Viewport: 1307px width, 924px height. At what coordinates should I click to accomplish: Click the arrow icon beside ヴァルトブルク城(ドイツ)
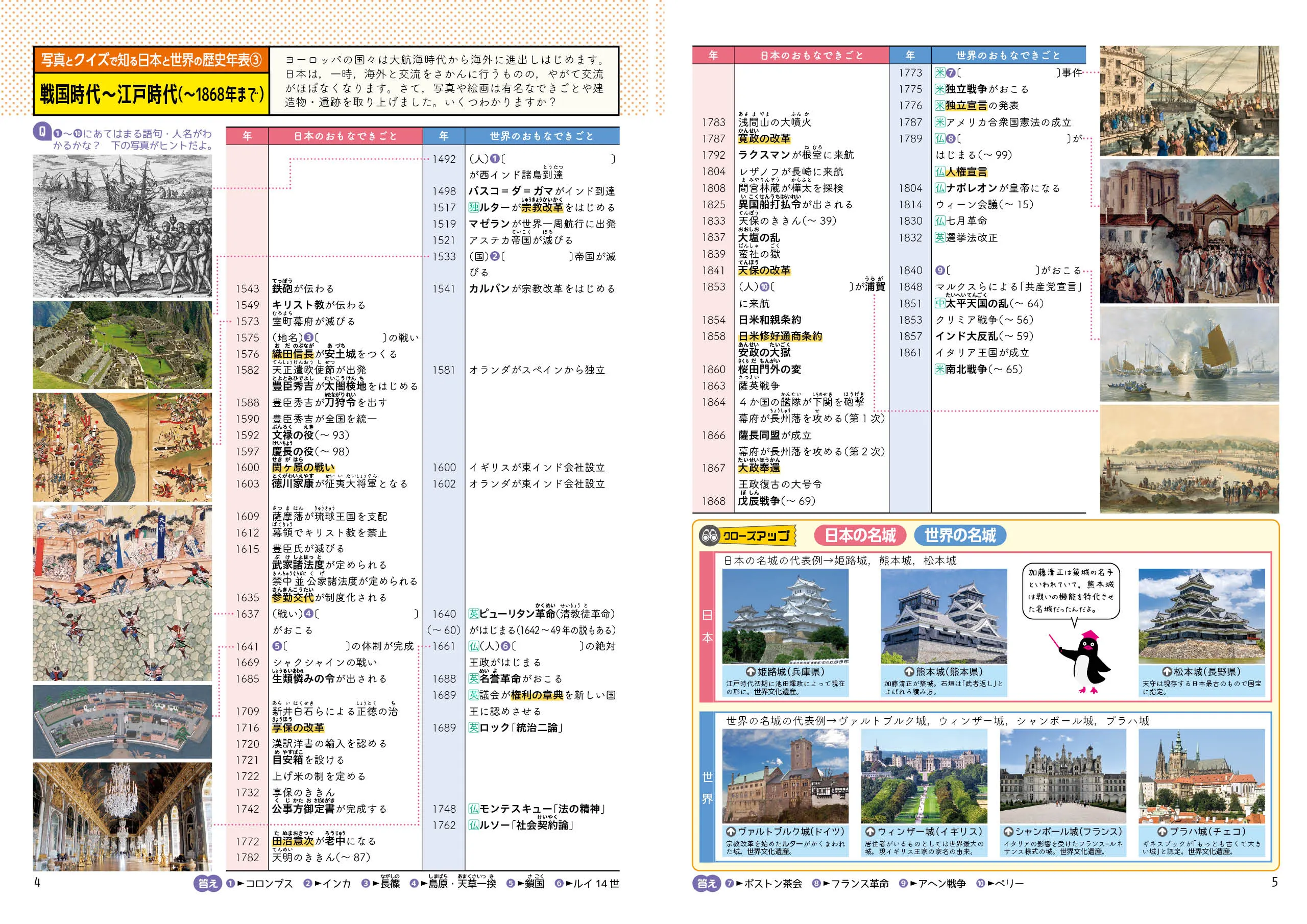point(731,832)
